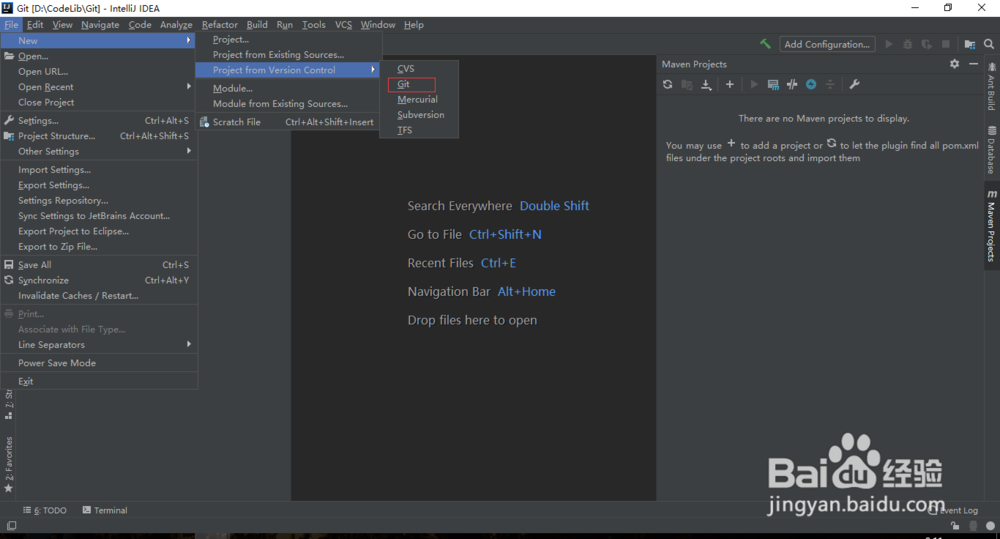Click Collapse All icon in Maven toolbar
The height and width of the screenshot is (539, 1000).
pyautogui.click(x=830, y=84)
